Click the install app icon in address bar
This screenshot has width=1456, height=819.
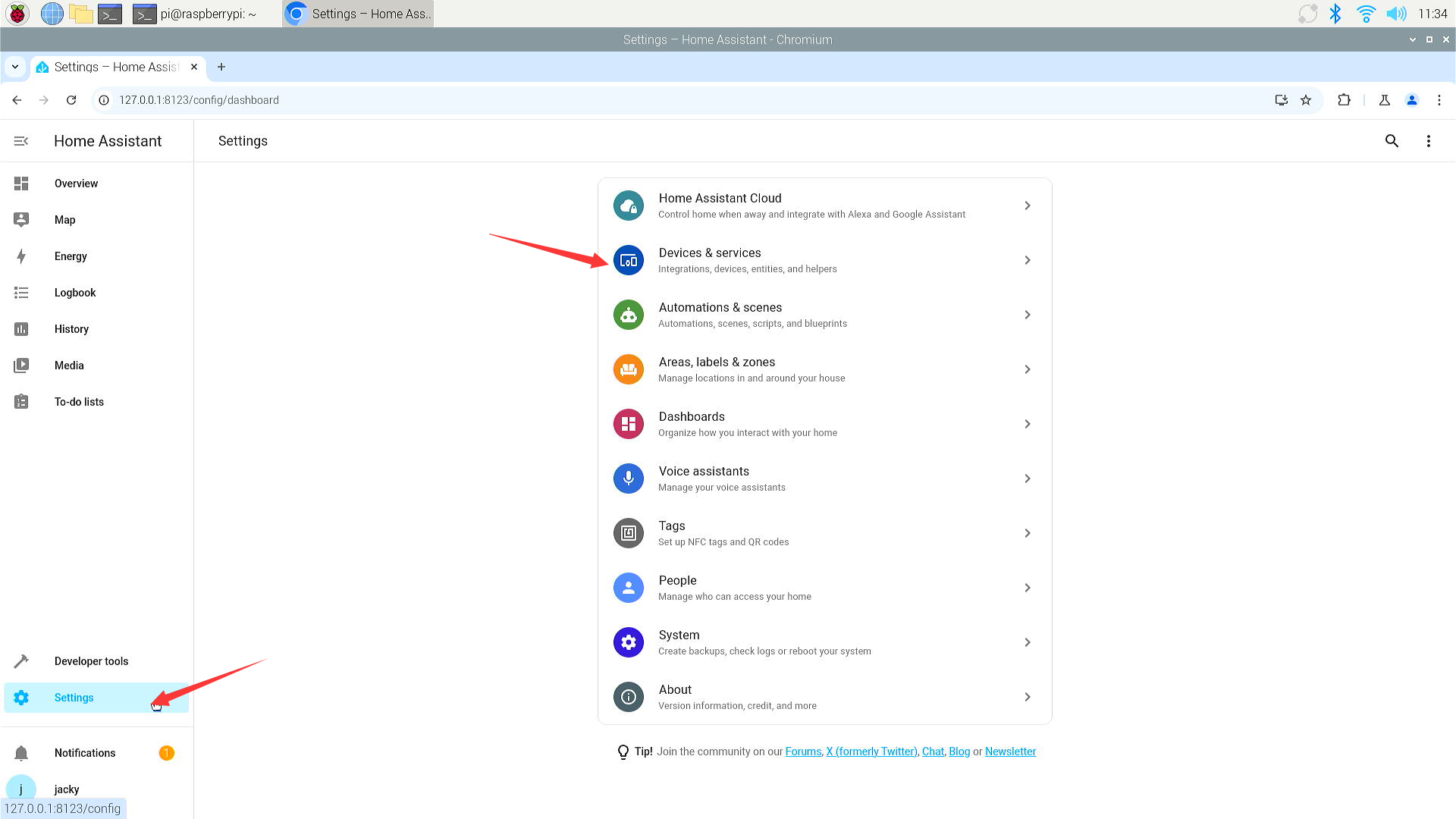(x=1282, y=100)
